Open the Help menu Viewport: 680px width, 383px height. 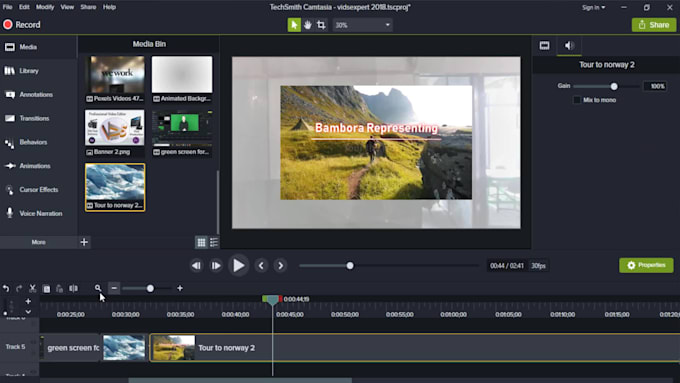[109, 7]
